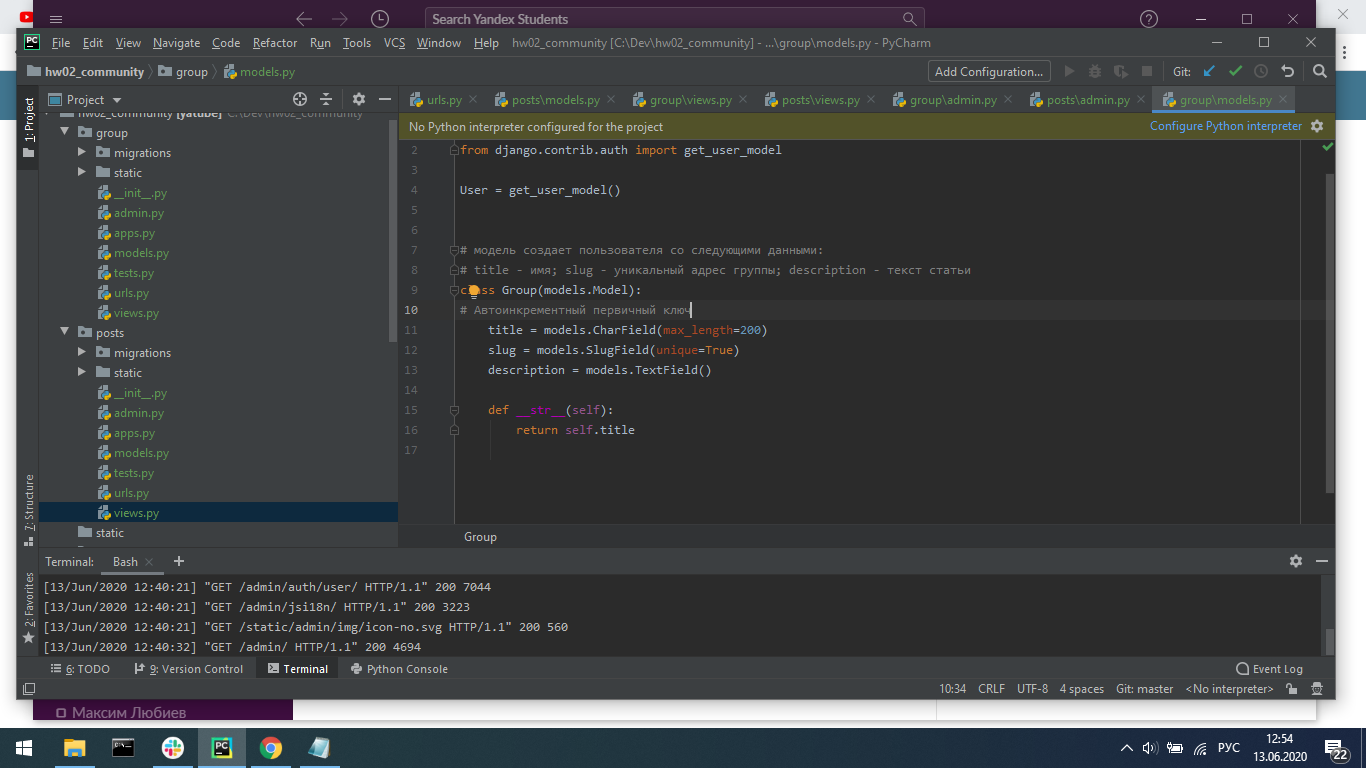Open the Terminal panel settings gear
Viewport: 1366px width, 768px height.
click(1296, 561)
